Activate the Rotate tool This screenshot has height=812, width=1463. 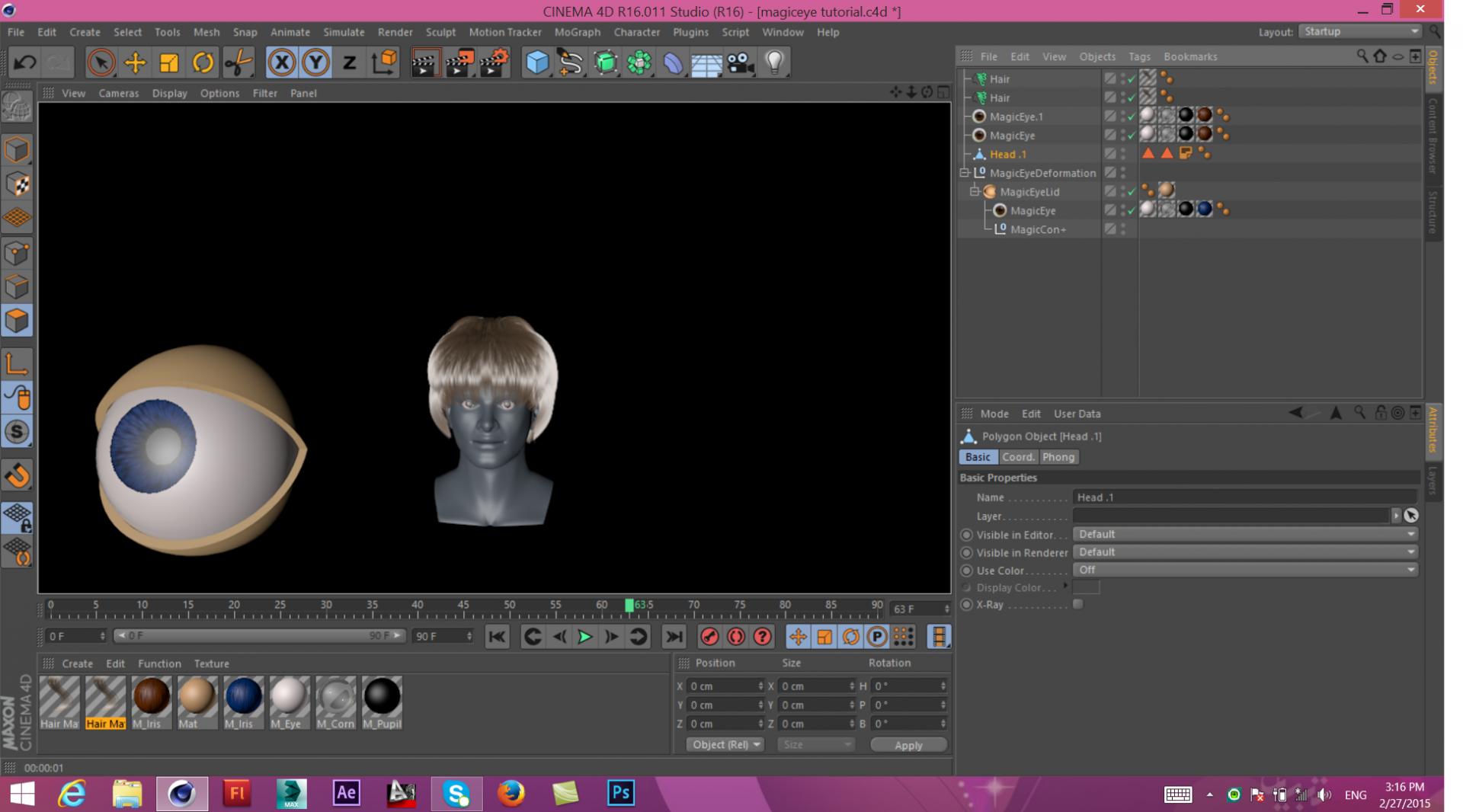(x=203, y=62)
